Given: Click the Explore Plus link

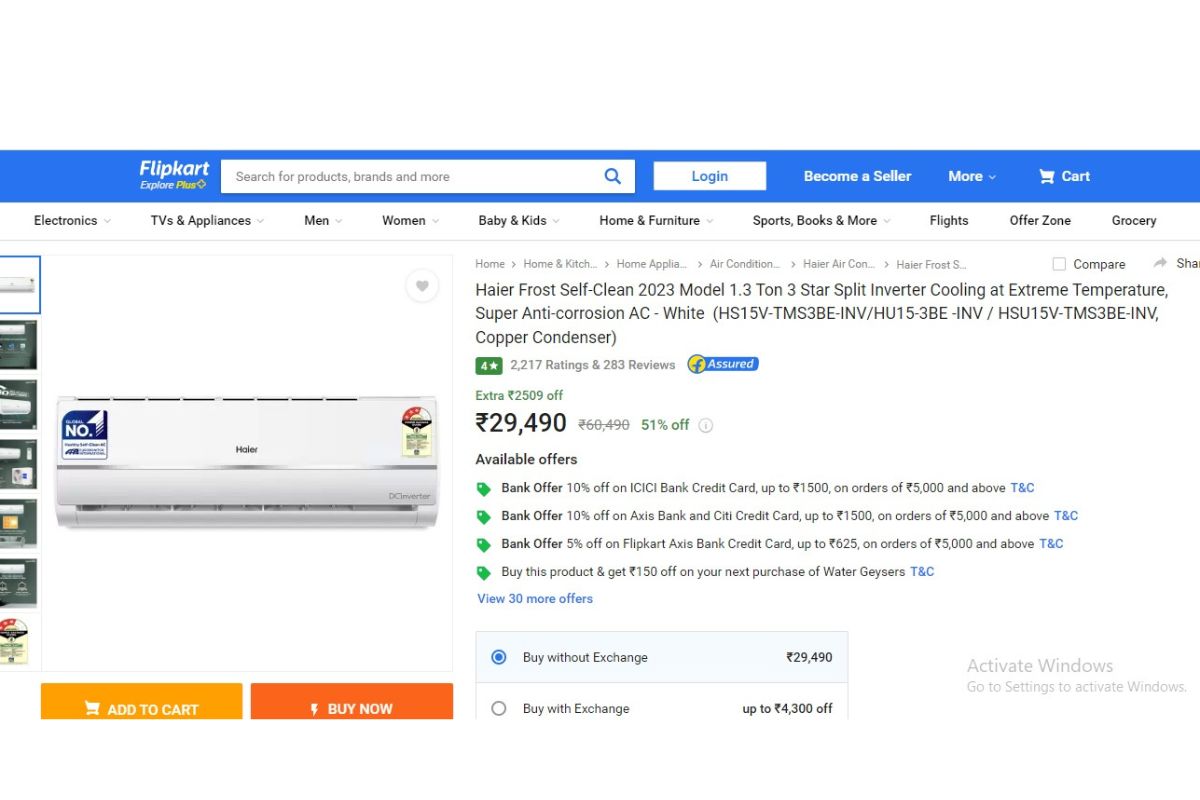Looking at the screenshot, I should click(173, 185).
